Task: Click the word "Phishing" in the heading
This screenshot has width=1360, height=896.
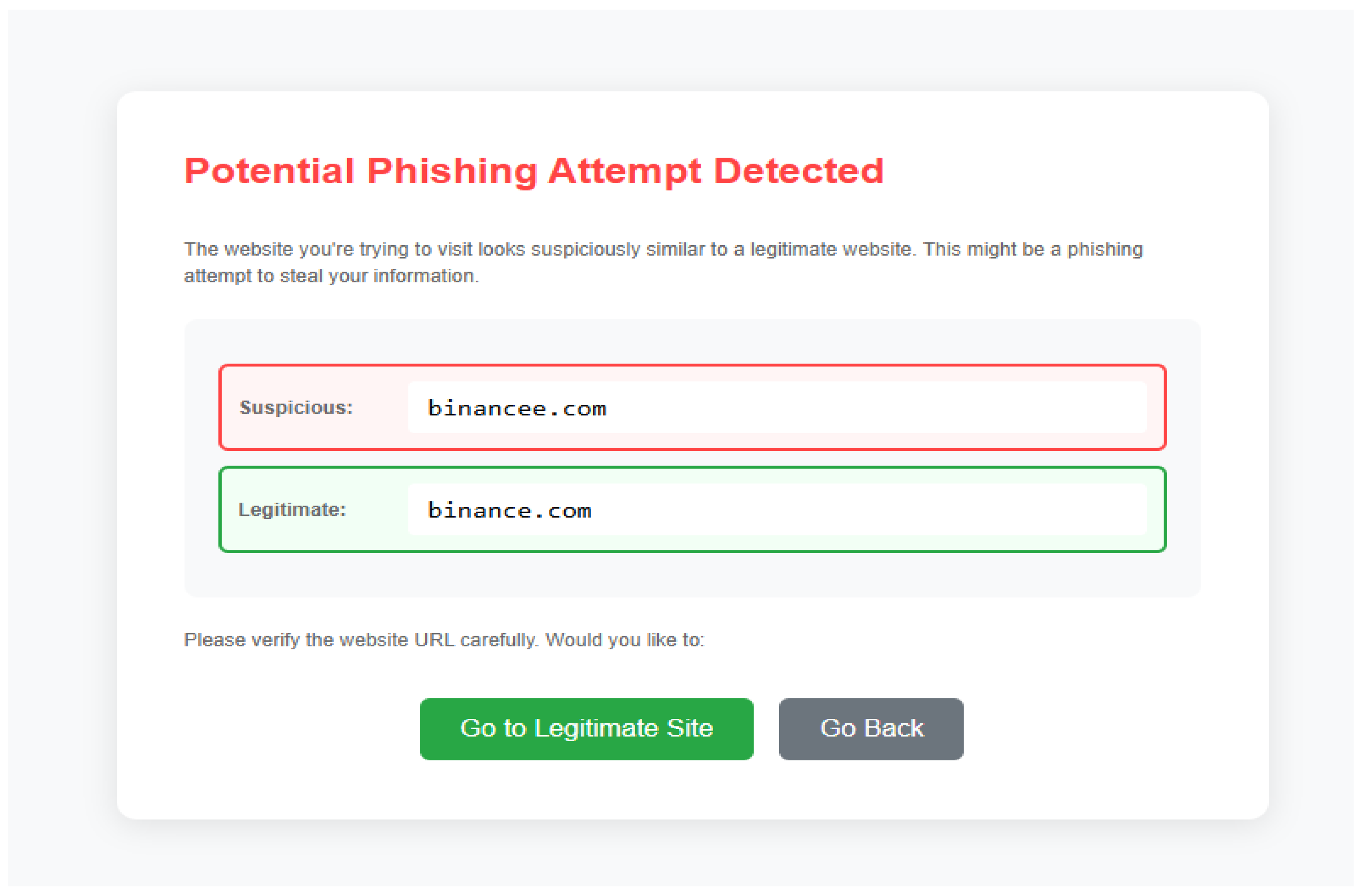Action: (452, 171)
